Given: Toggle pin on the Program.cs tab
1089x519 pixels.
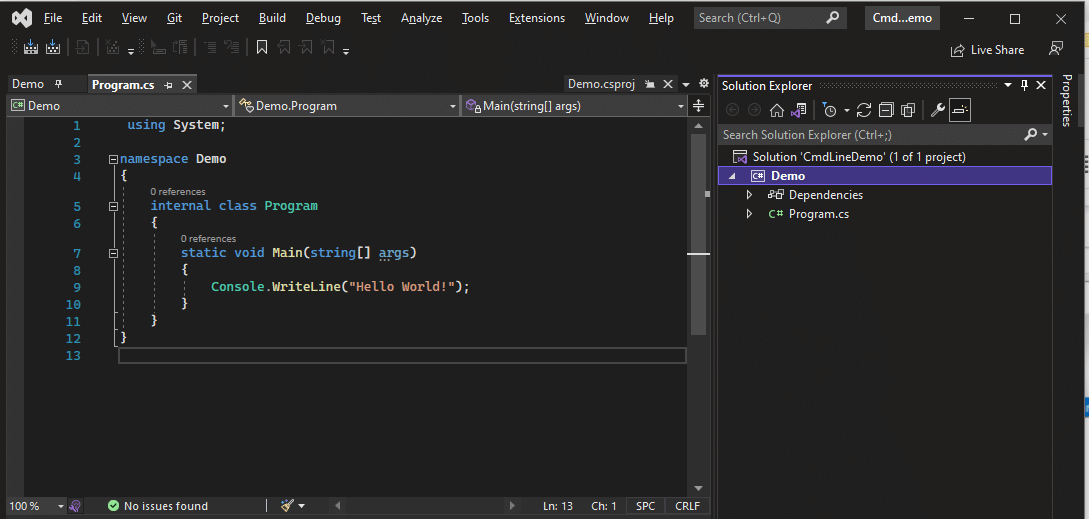Looking at the screenshot, I should point(169,85).
